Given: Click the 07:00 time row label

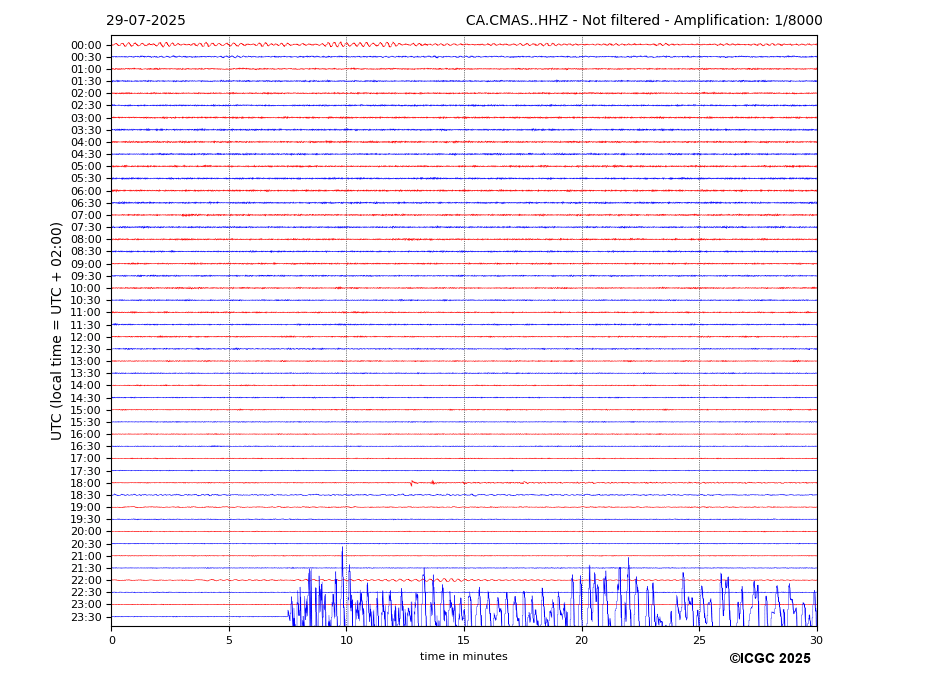Looking at the screenshot, I should (86, 215).
